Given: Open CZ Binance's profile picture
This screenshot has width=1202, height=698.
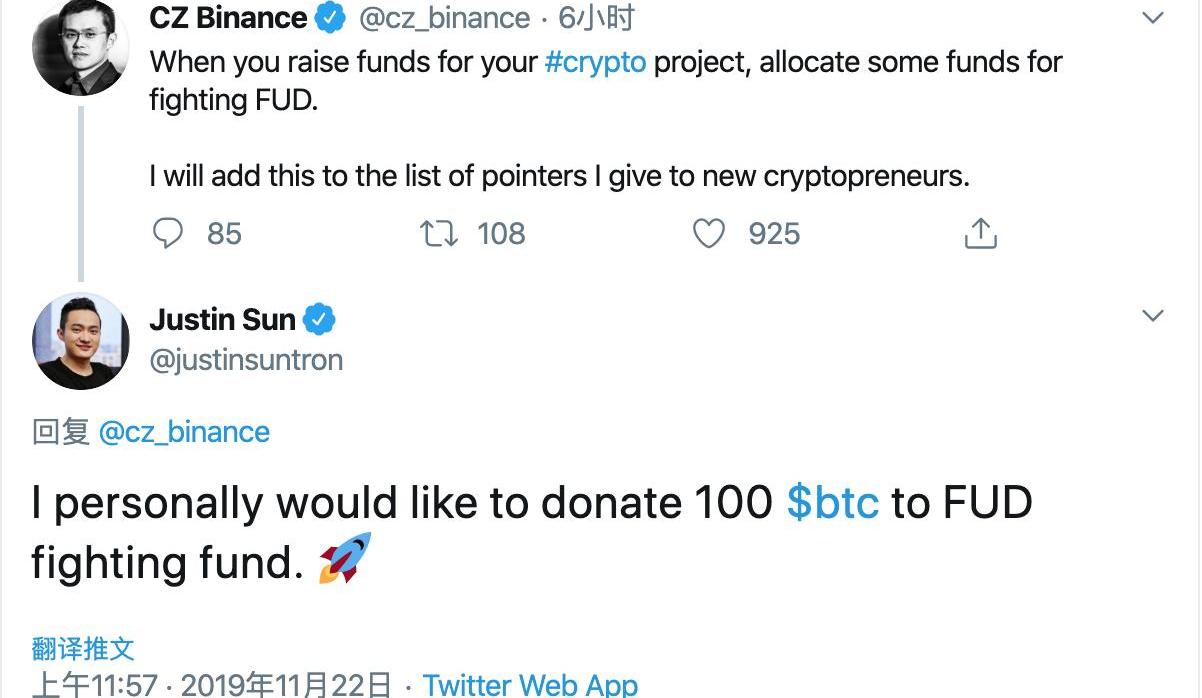Looking at the screenshot, I should (80, 48).
